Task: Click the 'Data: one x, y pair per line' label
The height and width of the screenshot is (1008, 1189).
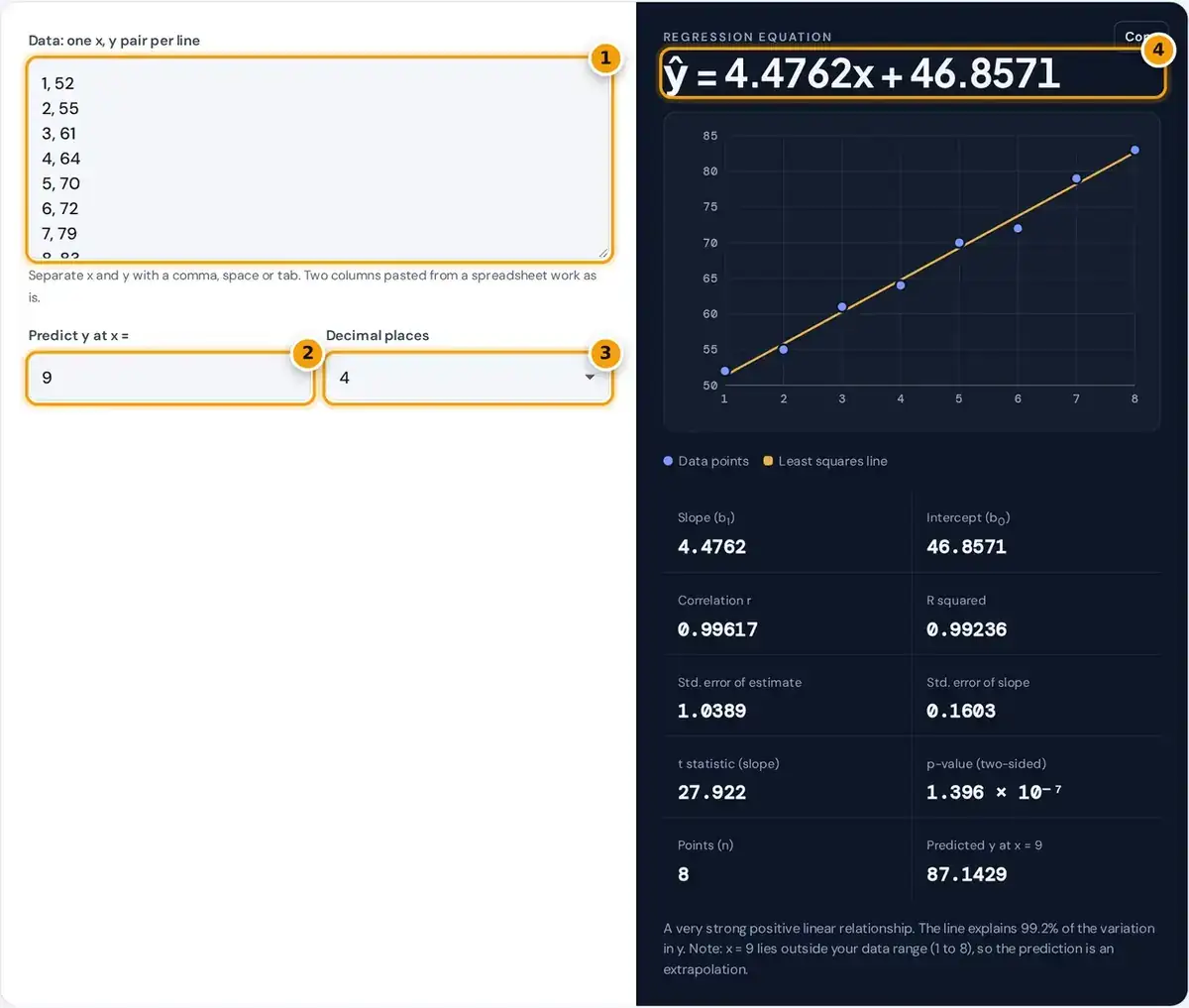Action: click(x=114, y=41)
